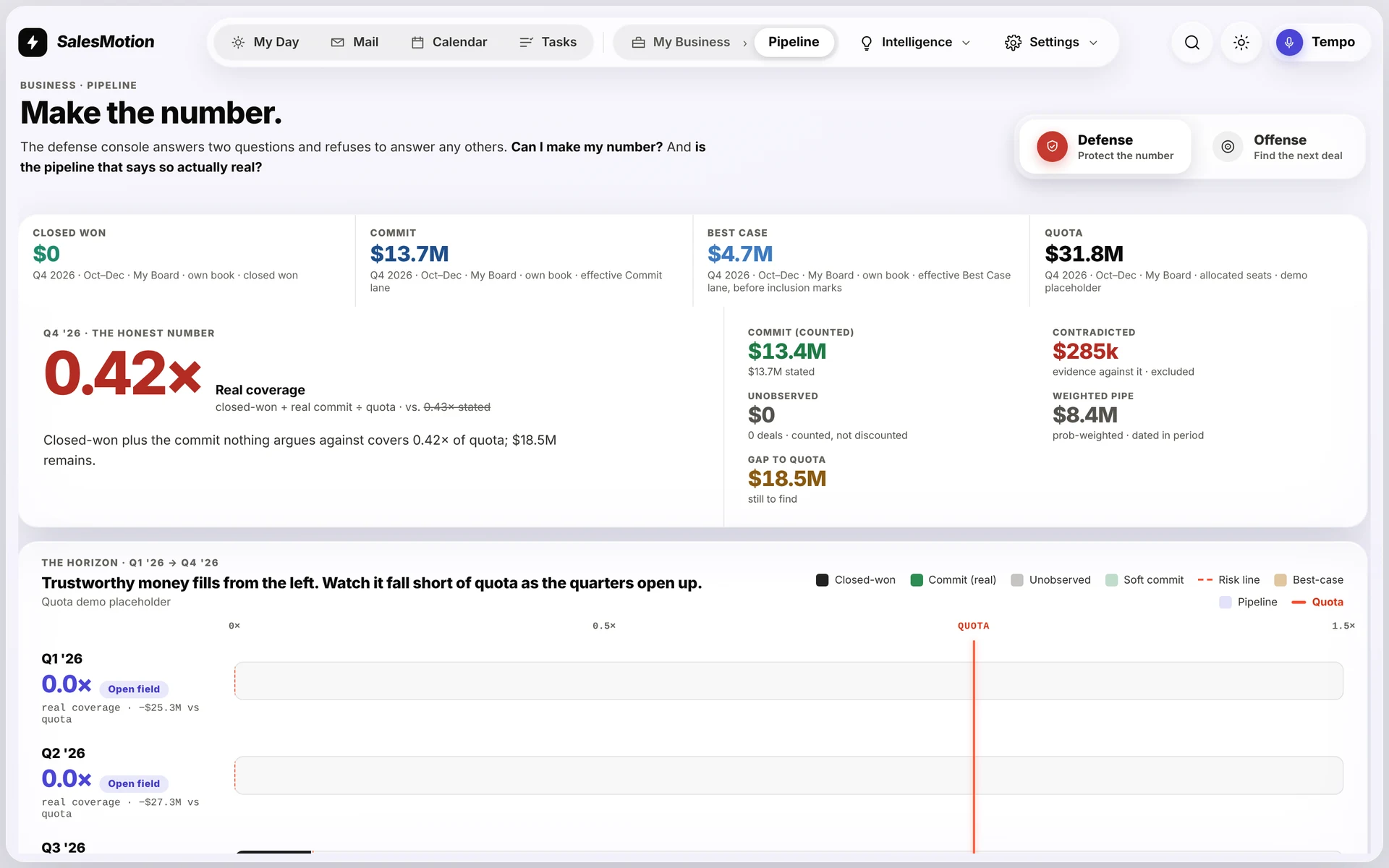This screenshot has width=1389, height=868.
Task: Click the Commit $13.7M card
Action: tap(524, 260)
